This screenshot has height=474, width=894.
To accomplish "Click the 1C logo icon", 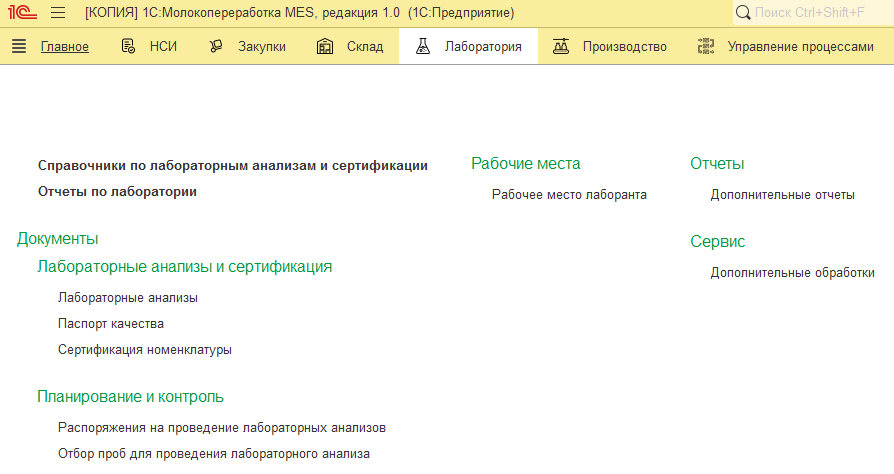I will [x=22, y=12].
